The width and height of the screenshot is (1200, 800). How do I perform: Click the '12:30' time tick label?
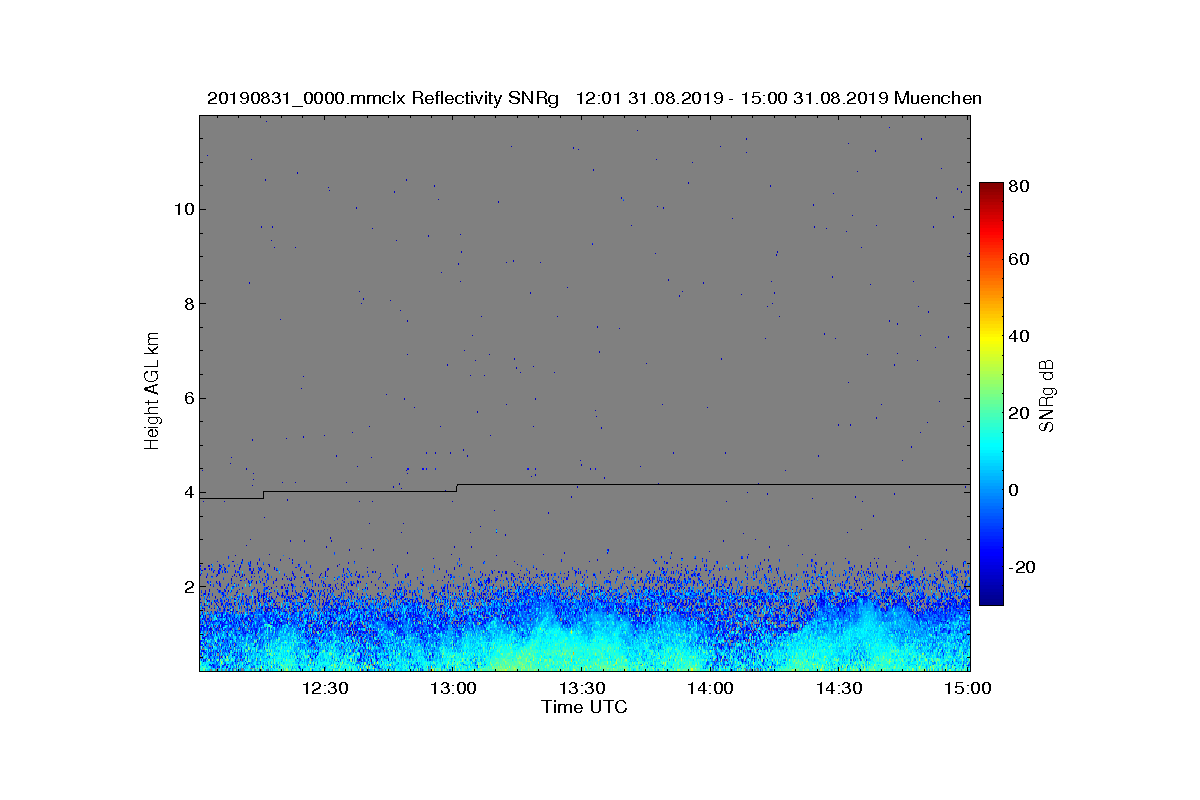pos(324,689)
